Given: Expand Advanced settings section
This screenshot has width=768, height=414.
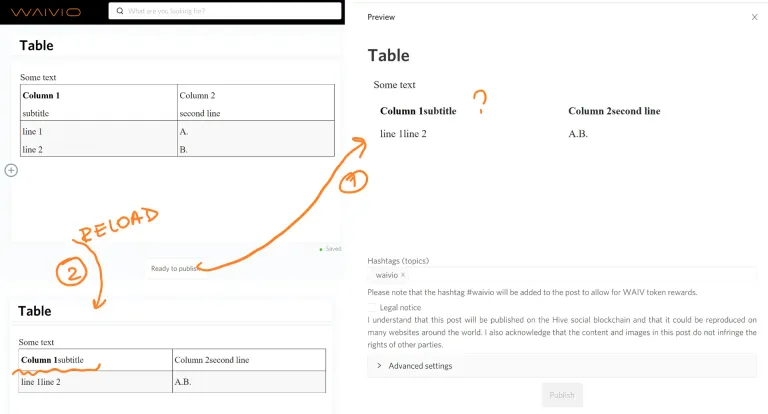Looking at the screenshot, I should [562, 365].
